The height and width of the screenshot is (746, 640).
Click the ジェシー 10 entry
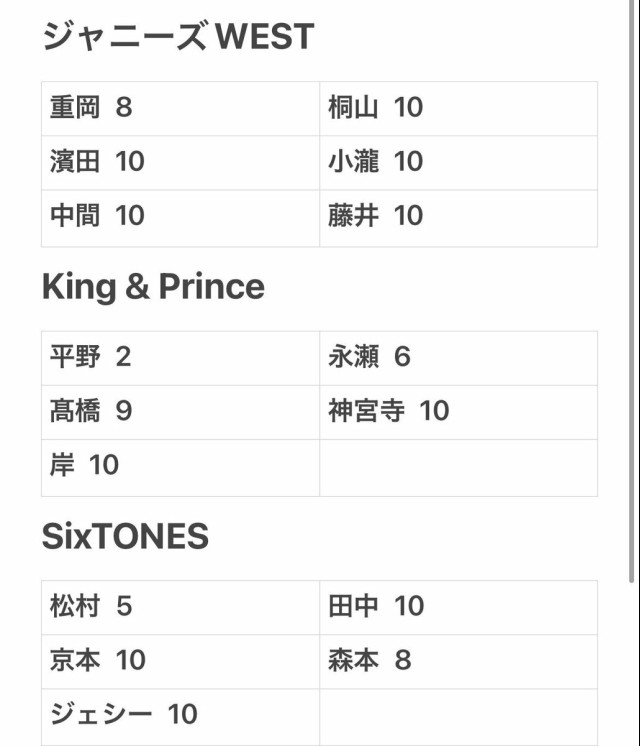[x=180, y=717]
